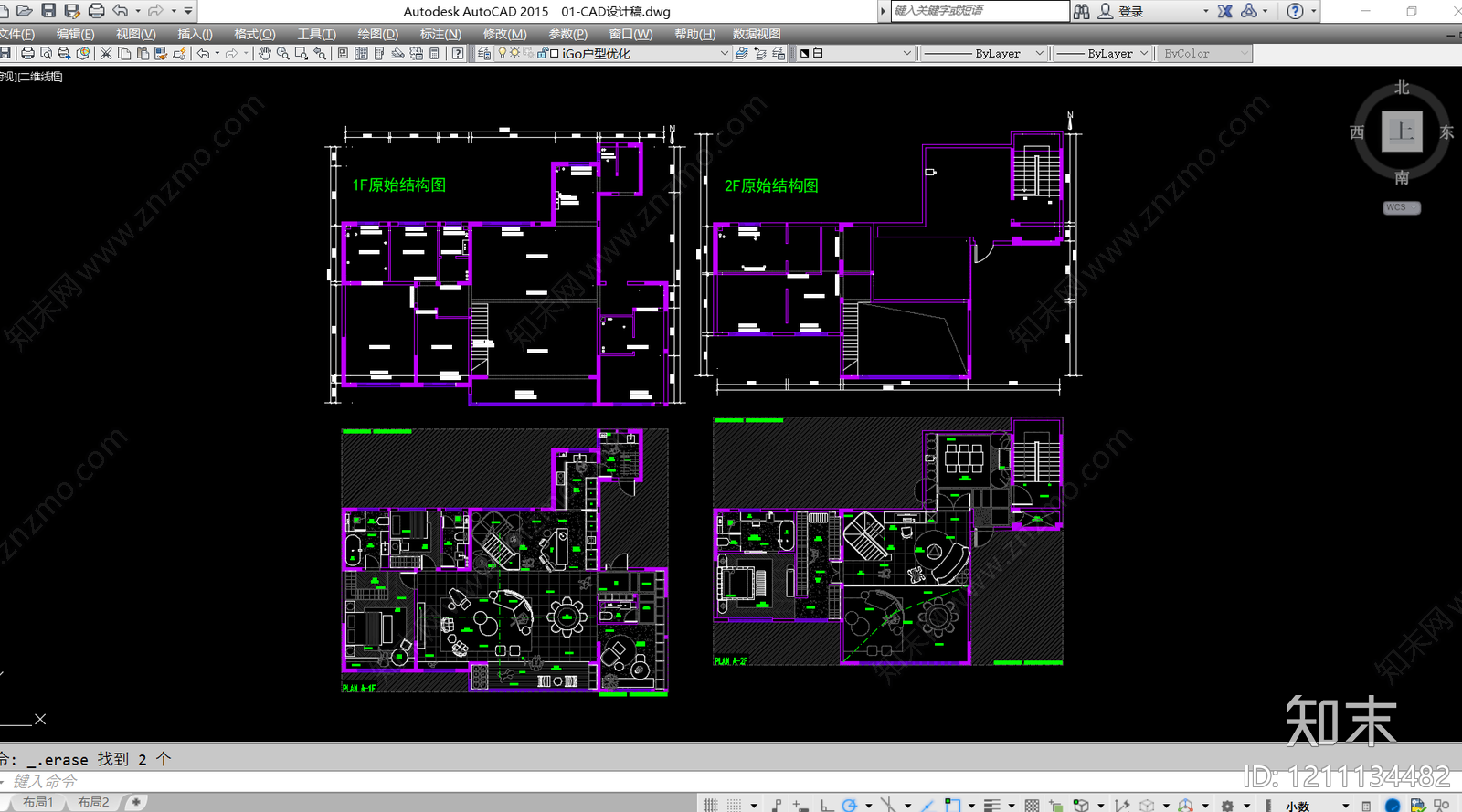Click the keyword search input field
Screen dimensions: 1462x812
point(980,11)
